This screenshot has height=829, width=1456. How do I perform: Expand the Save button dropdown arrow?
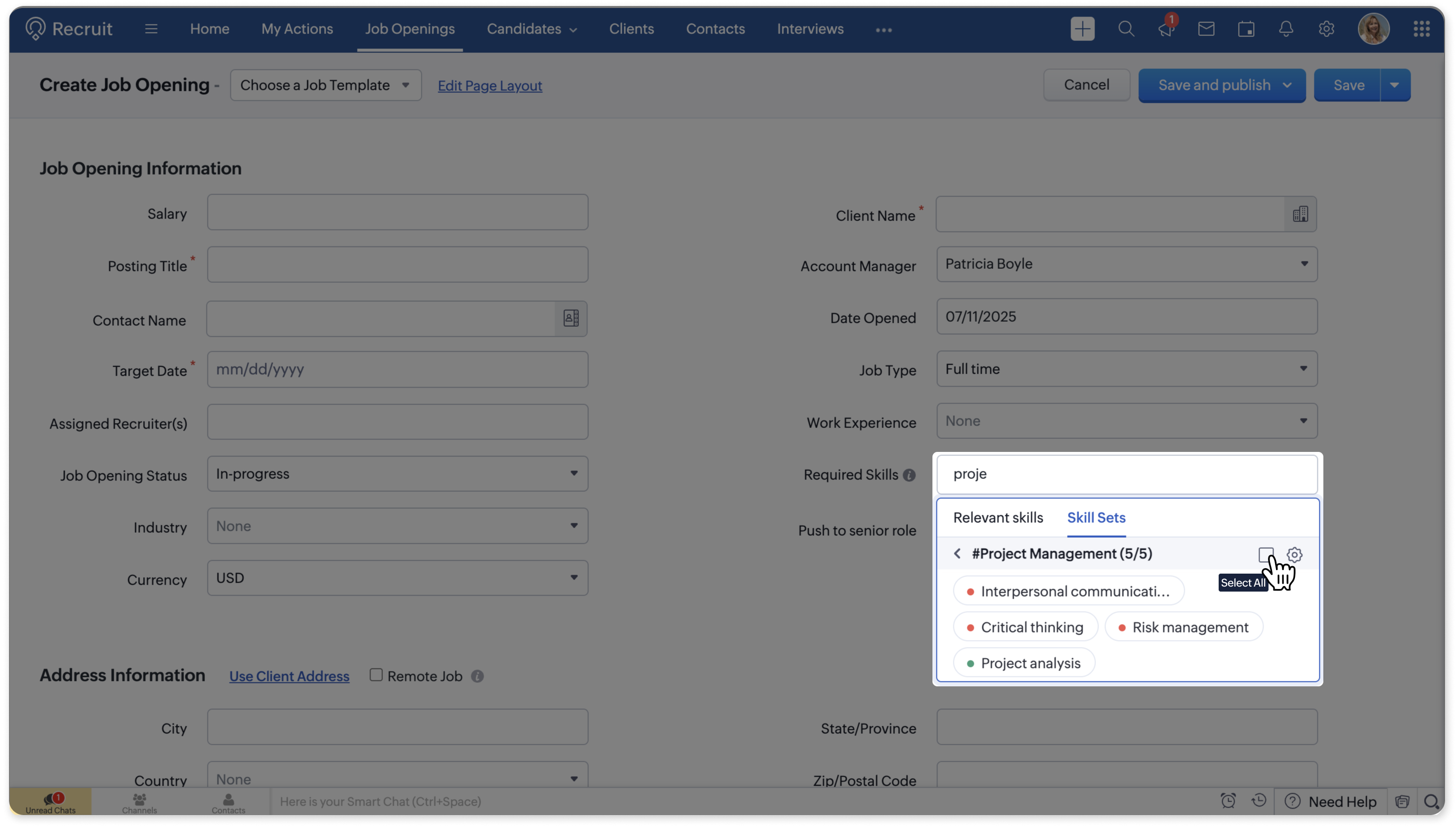click(x=1395, y=85)
